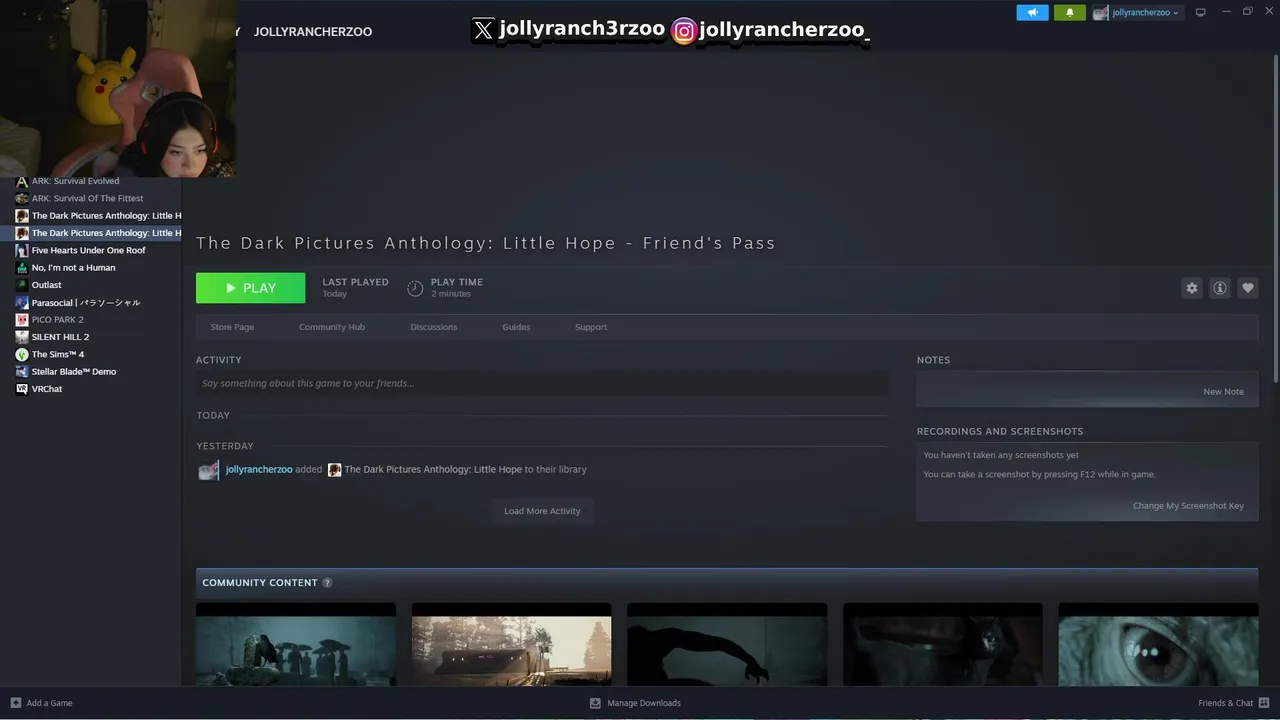This screenshot has width=1280, height=720.
Task: Click Add a Game plus icon
Action: pos(16,703)
